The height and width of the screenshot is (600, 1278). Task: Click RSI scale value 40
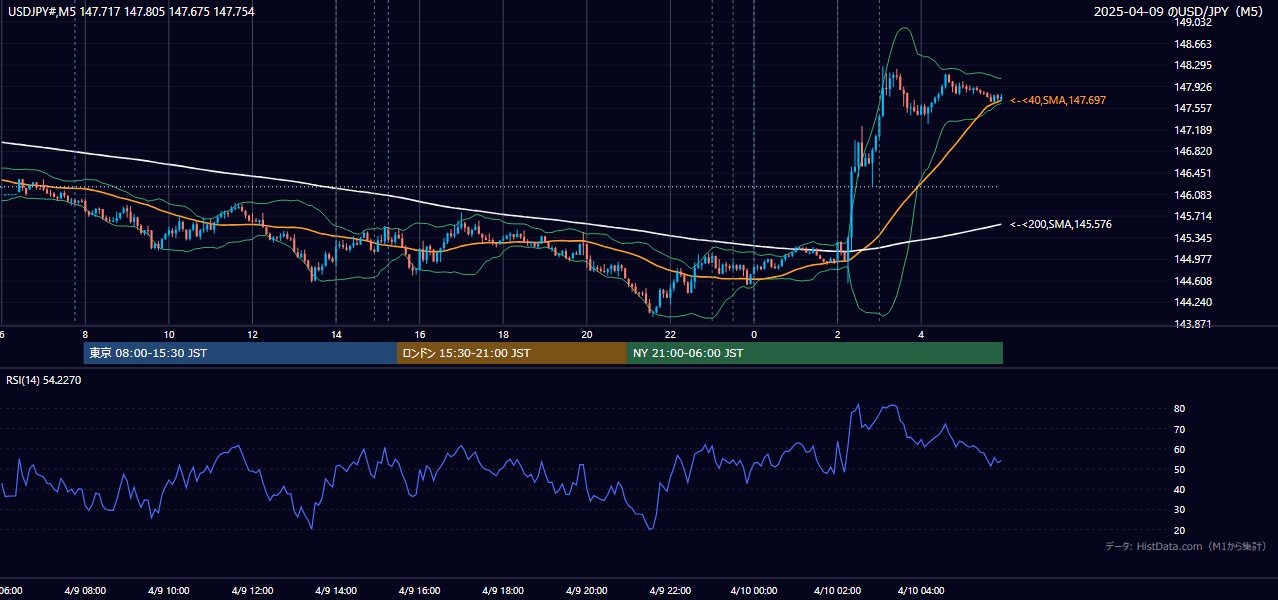(1179, 489)
